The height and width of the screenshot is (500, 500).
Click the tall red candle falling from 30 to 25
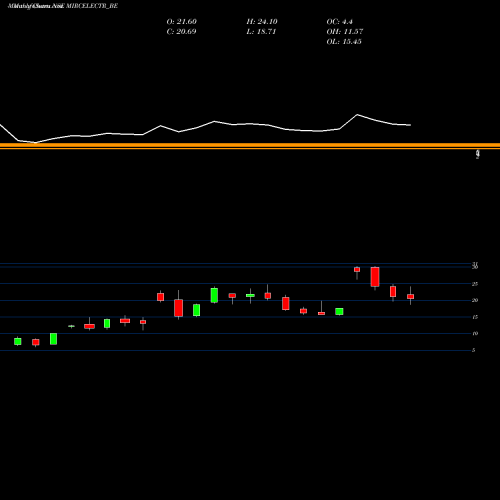pos(375,277)
